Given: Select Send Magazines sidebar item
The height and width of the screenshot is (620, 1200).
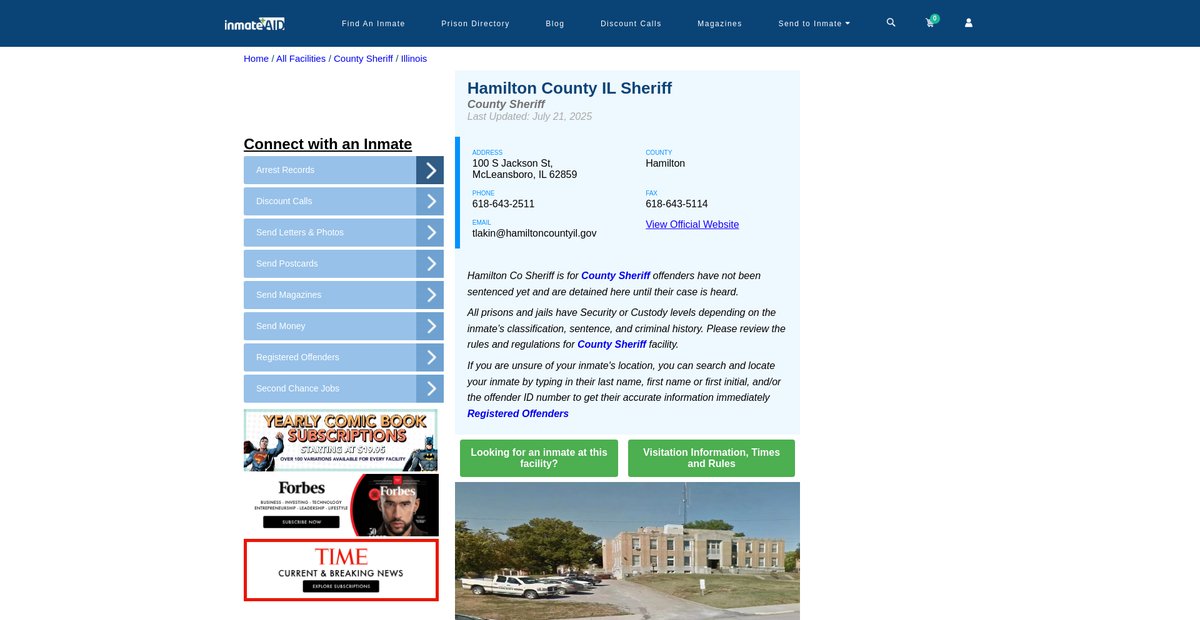Looking at the screenshot, I should (x=330, y=295).
